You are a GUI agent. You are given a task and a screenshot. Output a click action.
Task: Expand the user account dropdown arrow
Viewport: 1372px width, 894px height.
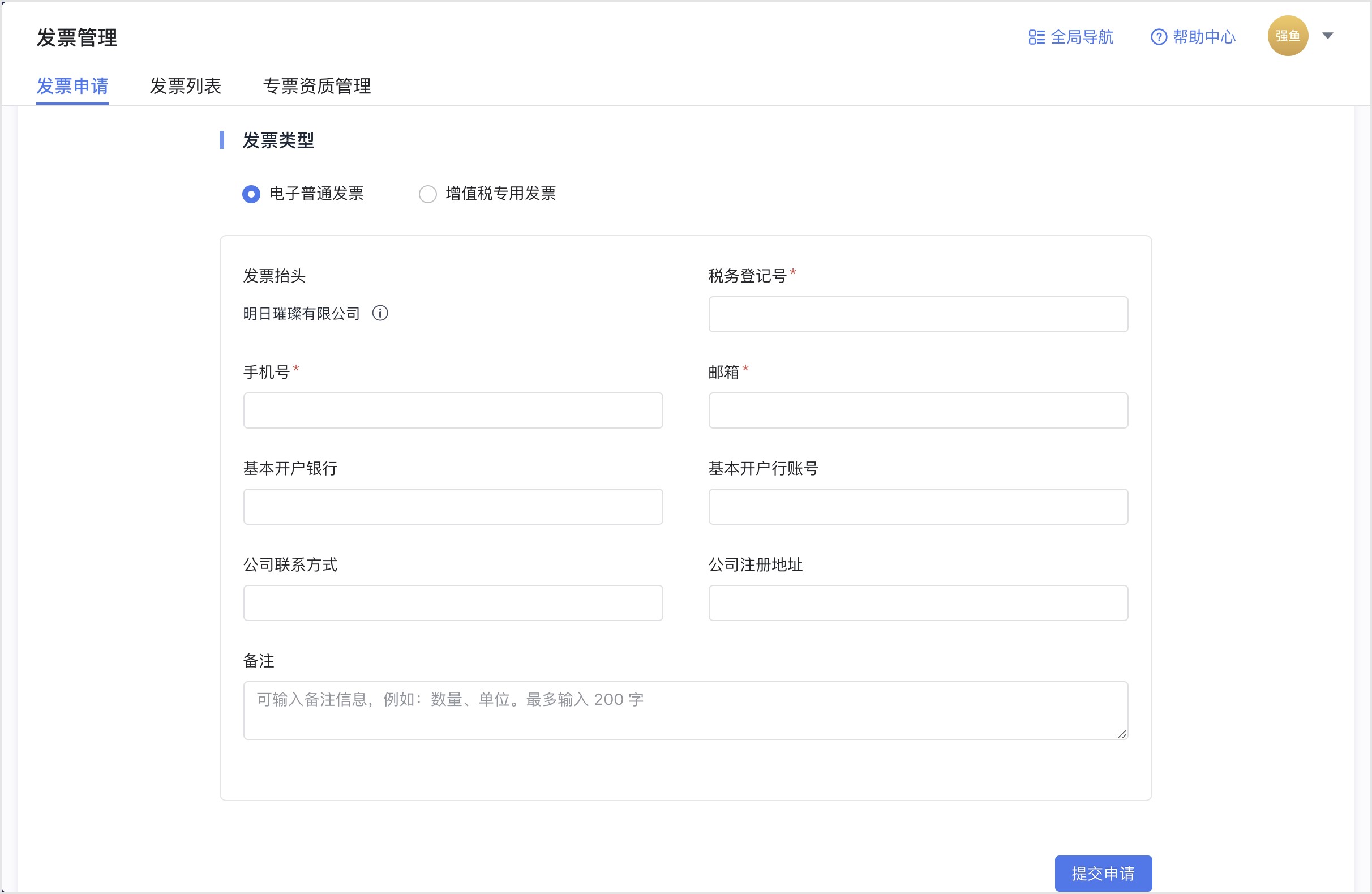point(1328,35)
